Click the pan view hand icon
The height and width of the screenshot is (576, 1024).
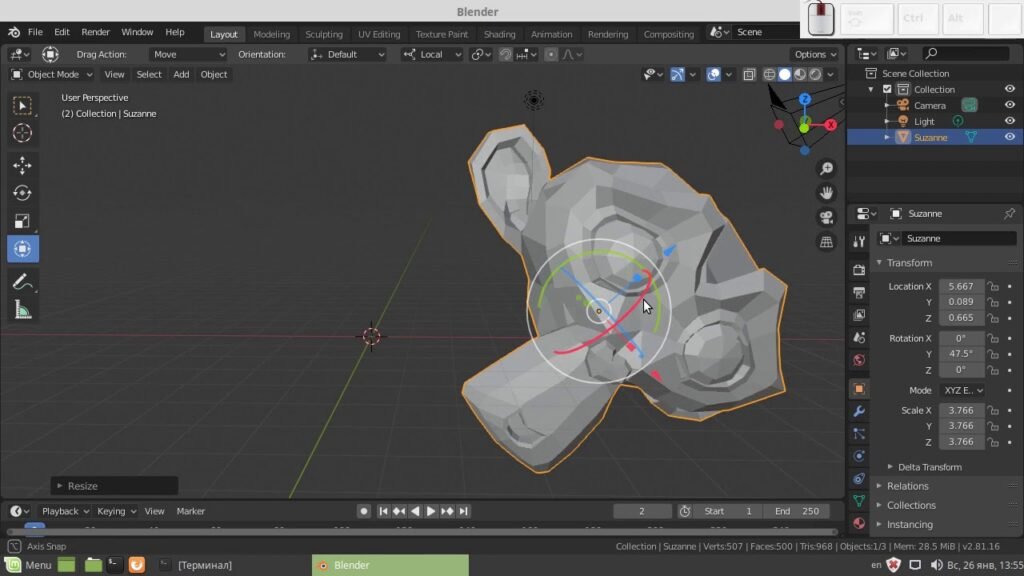[x=826, y=193]
